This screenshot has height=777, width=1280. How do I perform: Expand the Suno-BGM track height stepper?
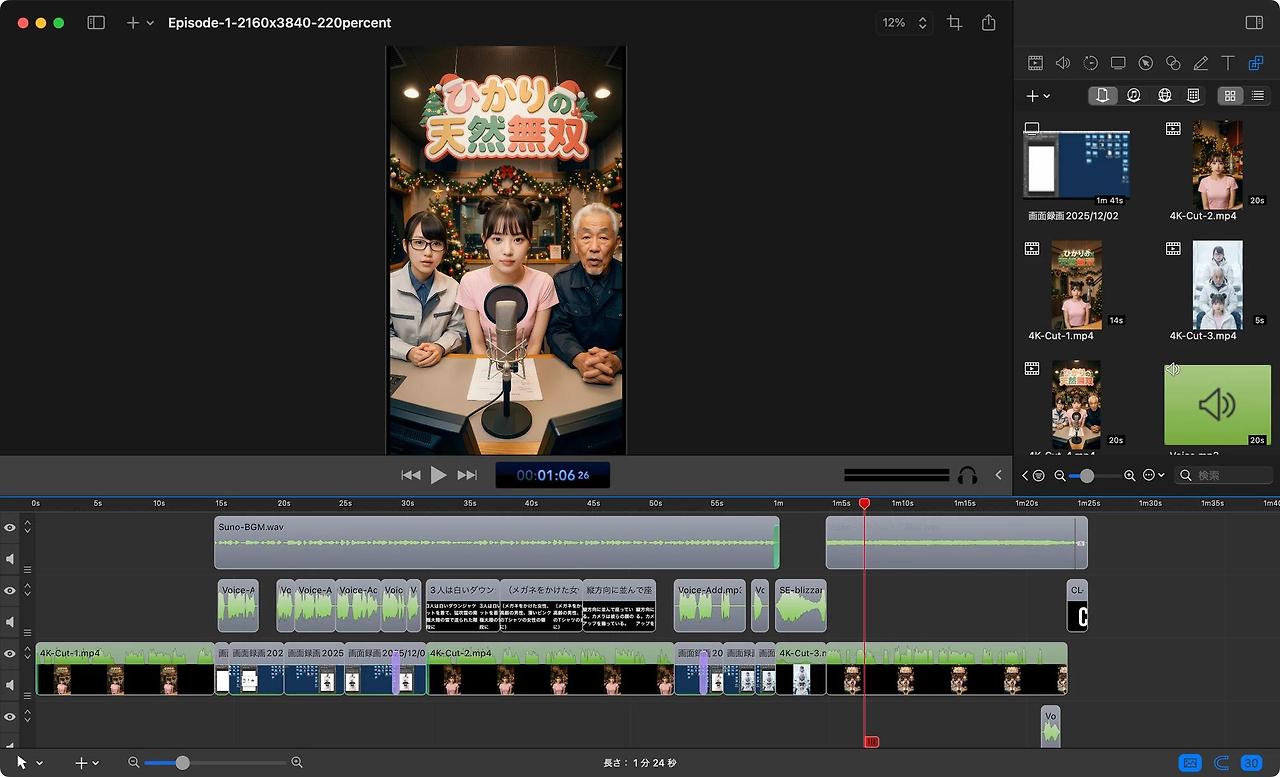pos(28,526)
